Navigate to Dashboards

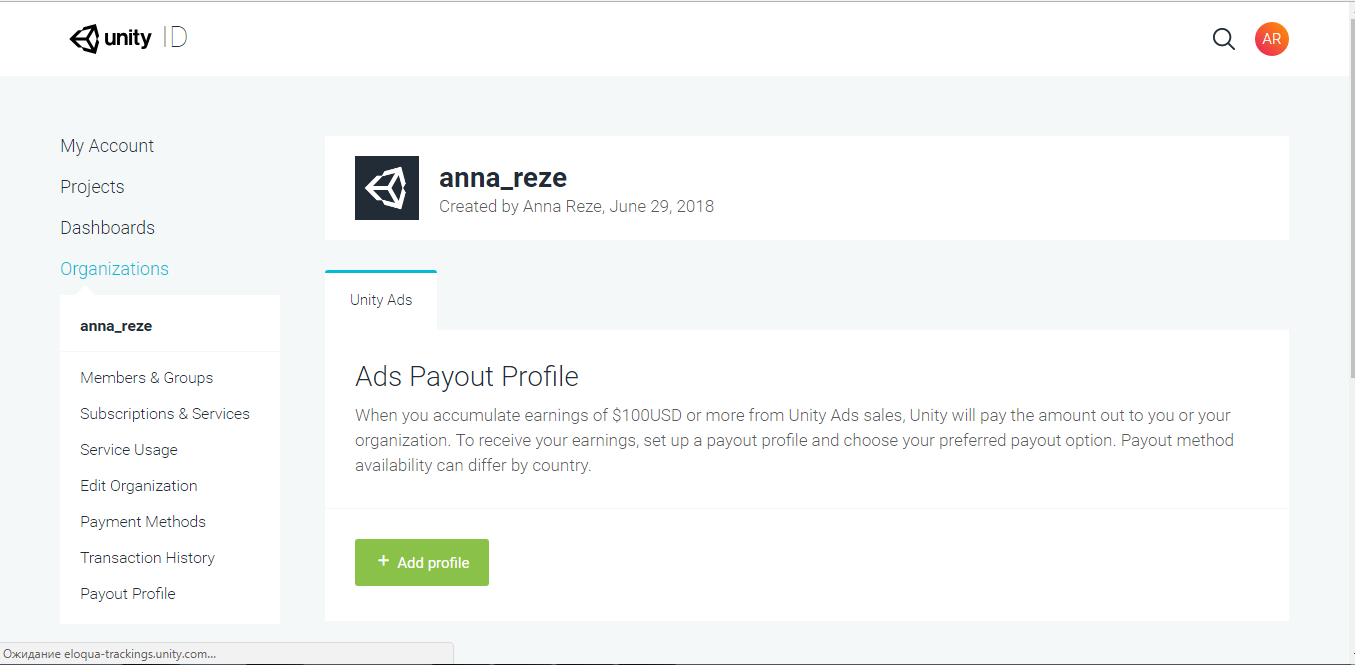tap(107, 228)
